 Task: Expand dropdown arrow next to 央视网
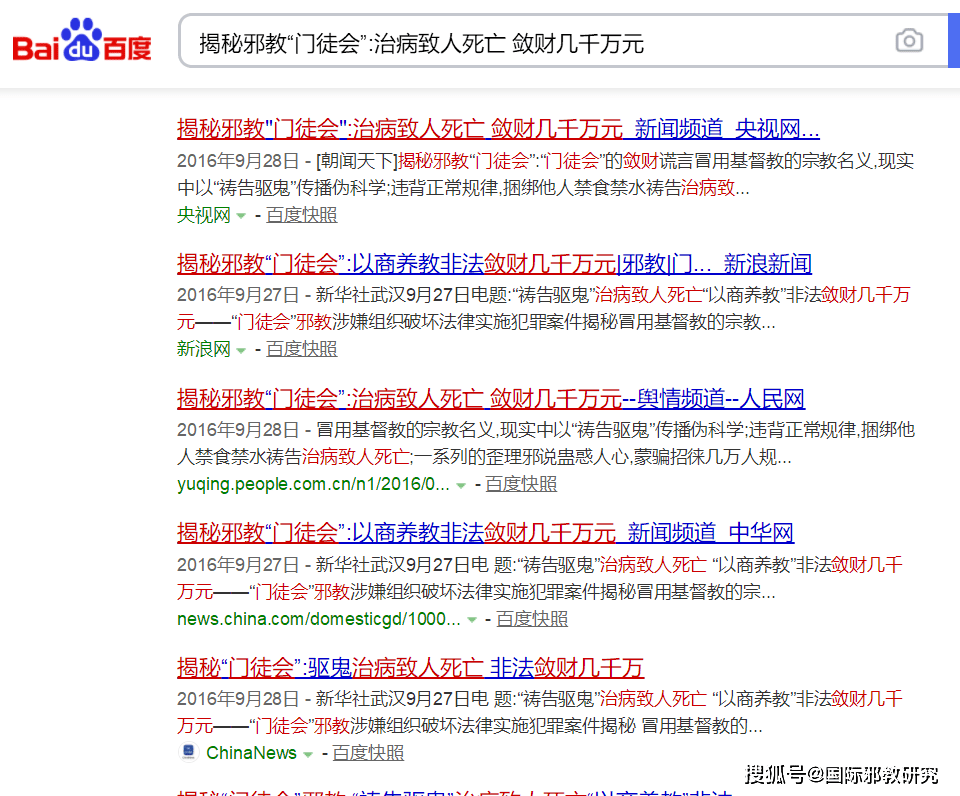click(x=241, y=216)
